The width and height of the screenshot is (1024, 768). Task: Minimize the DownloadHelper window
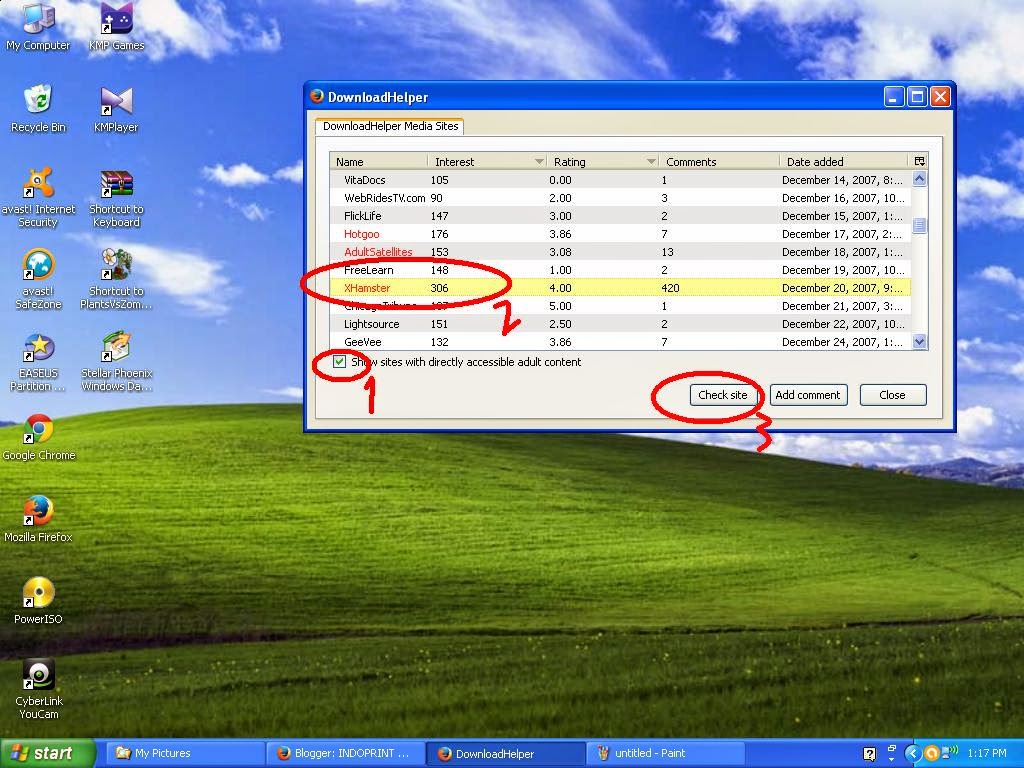pyautogui.click(x=893, y=97)
